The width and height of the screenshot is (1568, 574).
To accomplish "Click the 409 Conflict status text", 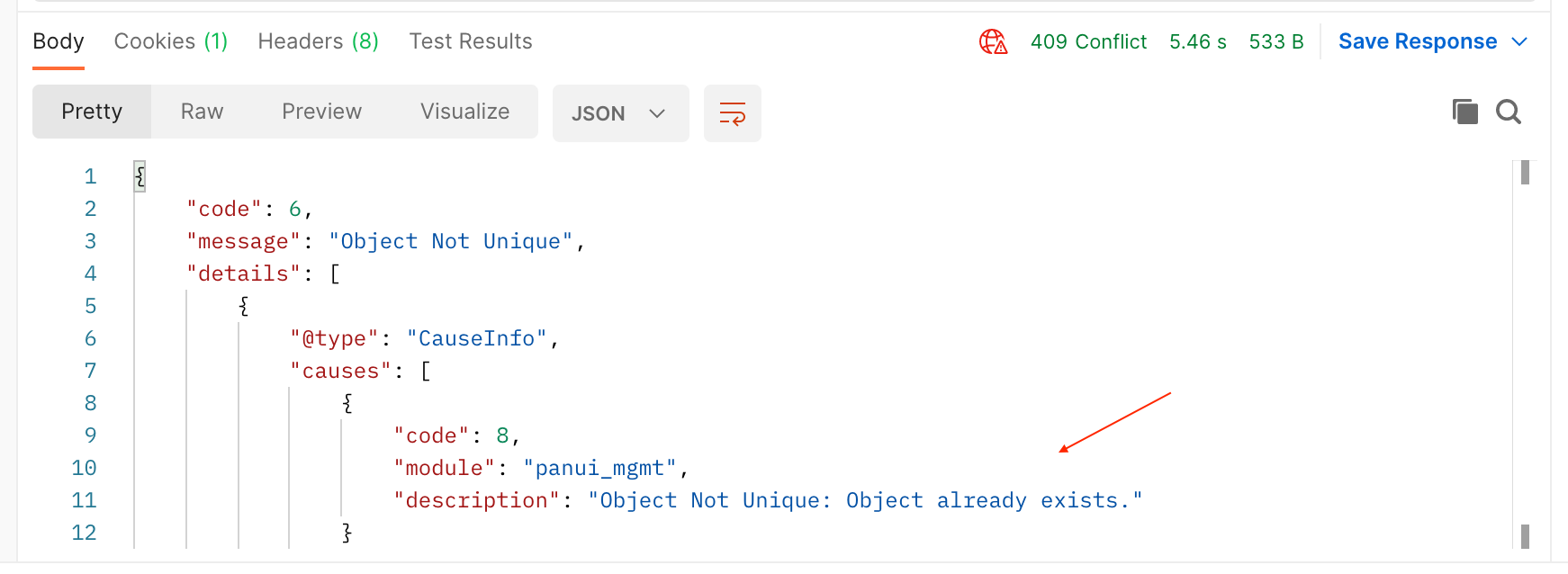I will (x=1088, y=41).
